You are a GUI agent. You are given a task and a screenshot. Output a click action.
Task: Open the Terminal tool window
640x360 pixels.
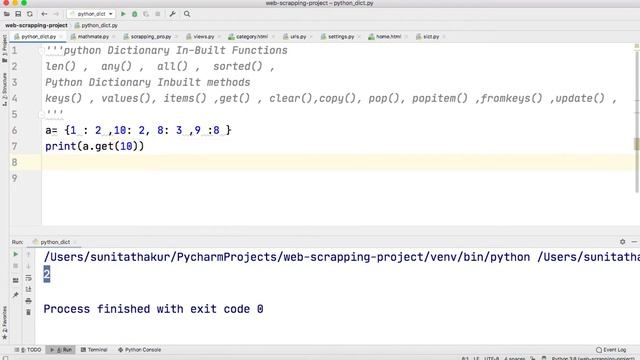(94, 350)
